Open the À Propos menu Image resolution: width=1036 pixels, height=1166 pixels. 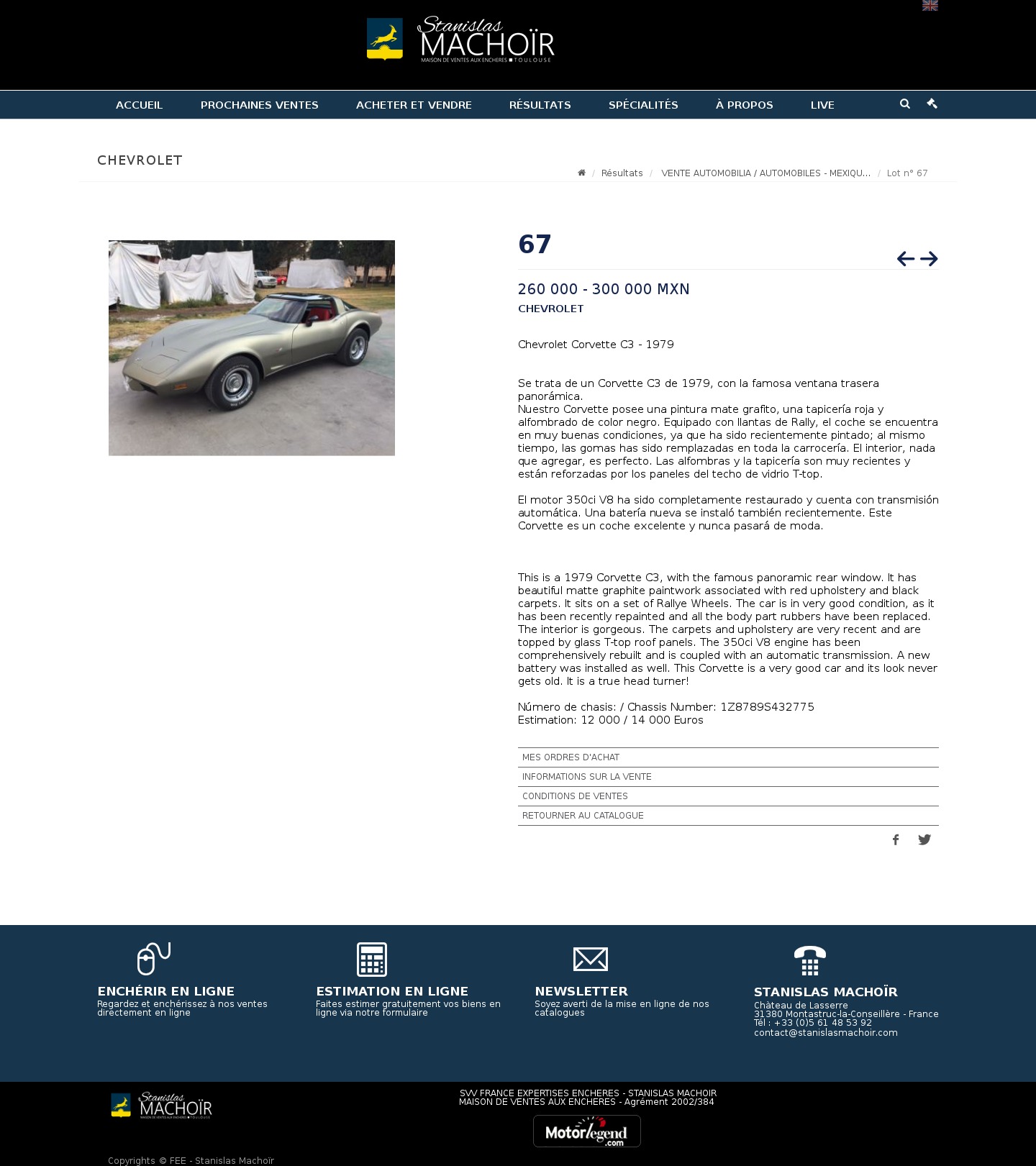745,105
